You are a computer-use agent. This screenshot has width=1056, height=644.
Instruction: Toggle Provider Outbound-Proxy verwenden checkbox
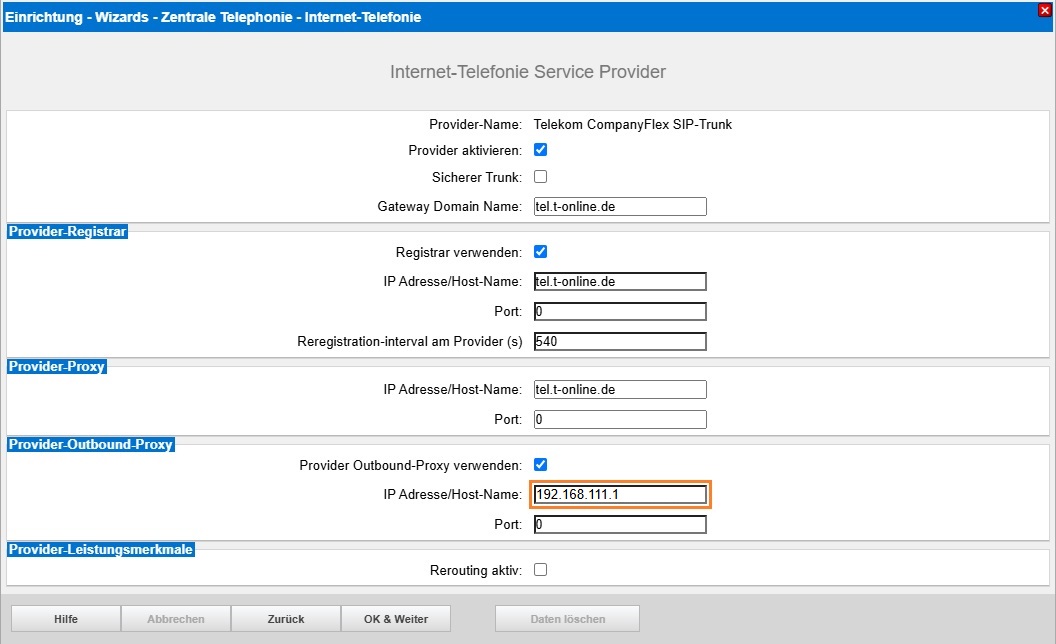tap(540, 465)
